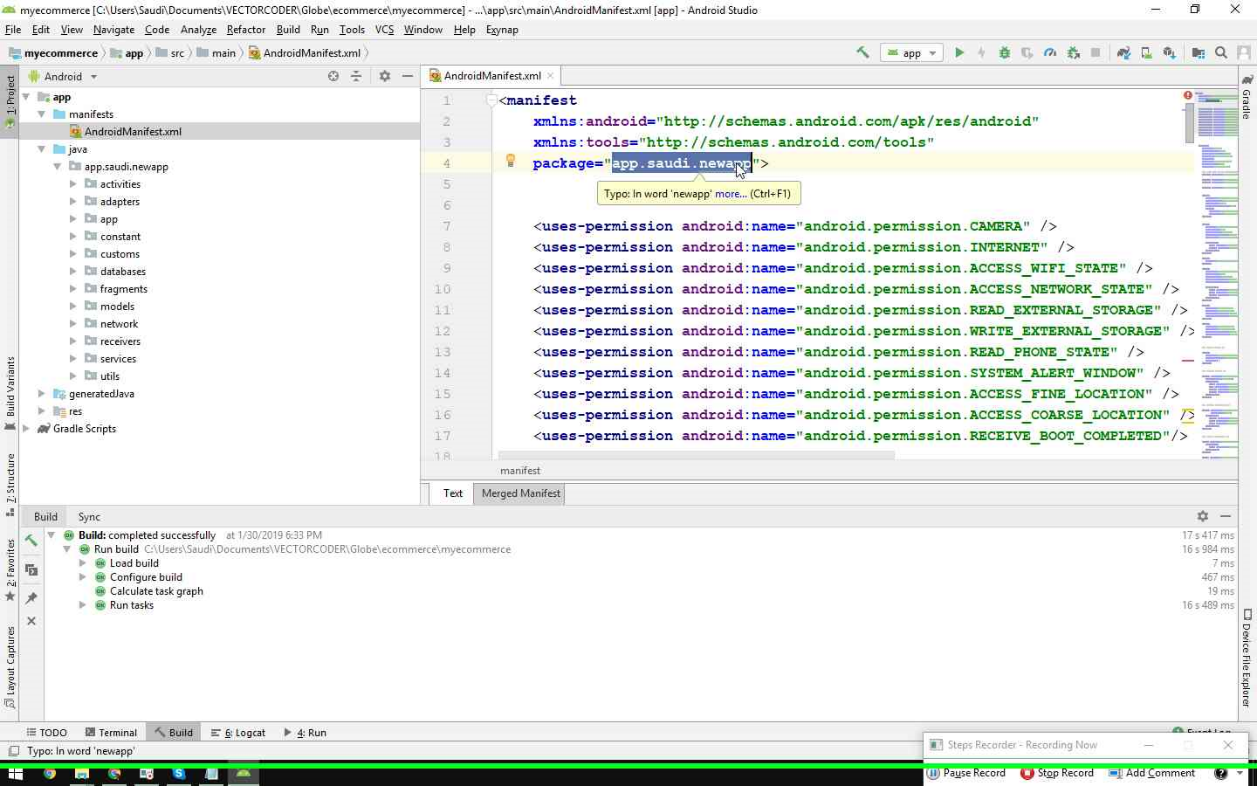Expand the generatedJava folder
Image resolution: width=1257 pixels, height=786 pixels.
coord(42,394)
